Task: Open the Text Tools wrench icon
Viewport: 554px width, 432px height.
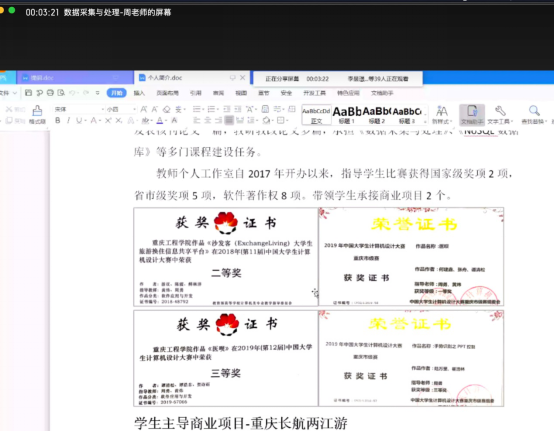Action: (500, 114)
